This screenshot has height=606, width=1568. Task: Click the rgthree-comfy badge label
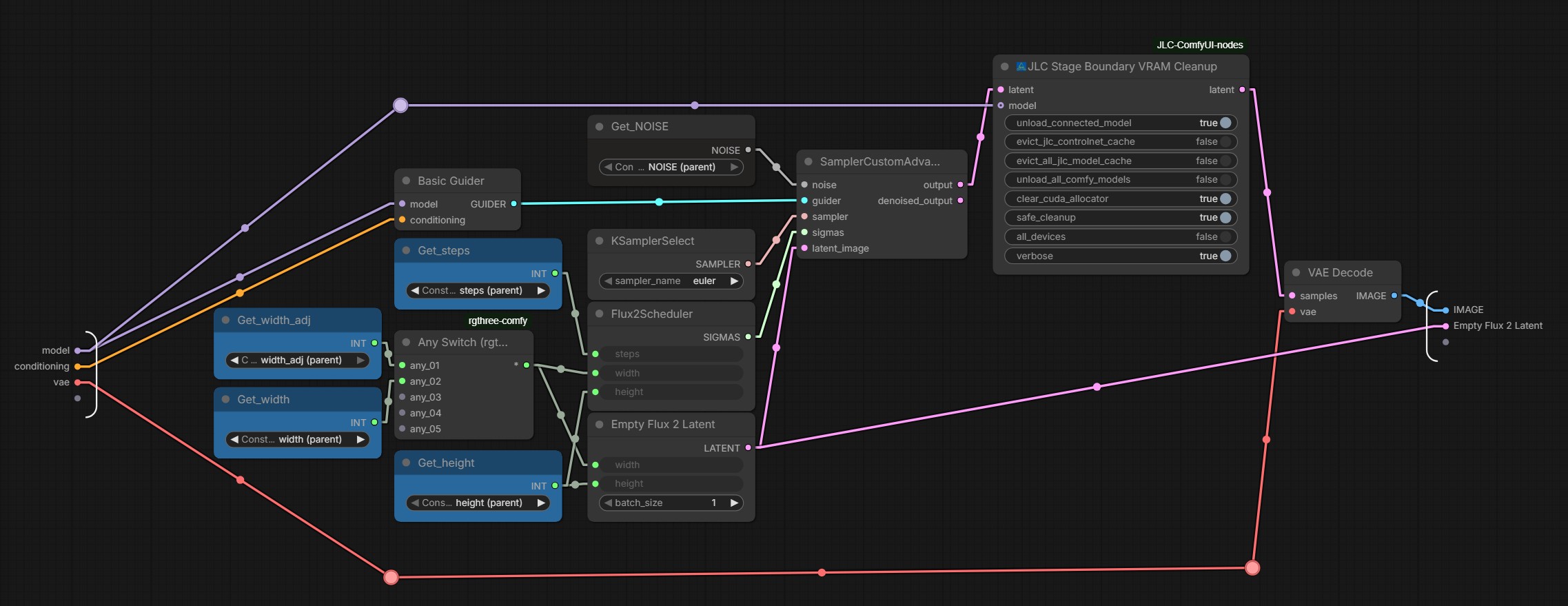(498, 321)
